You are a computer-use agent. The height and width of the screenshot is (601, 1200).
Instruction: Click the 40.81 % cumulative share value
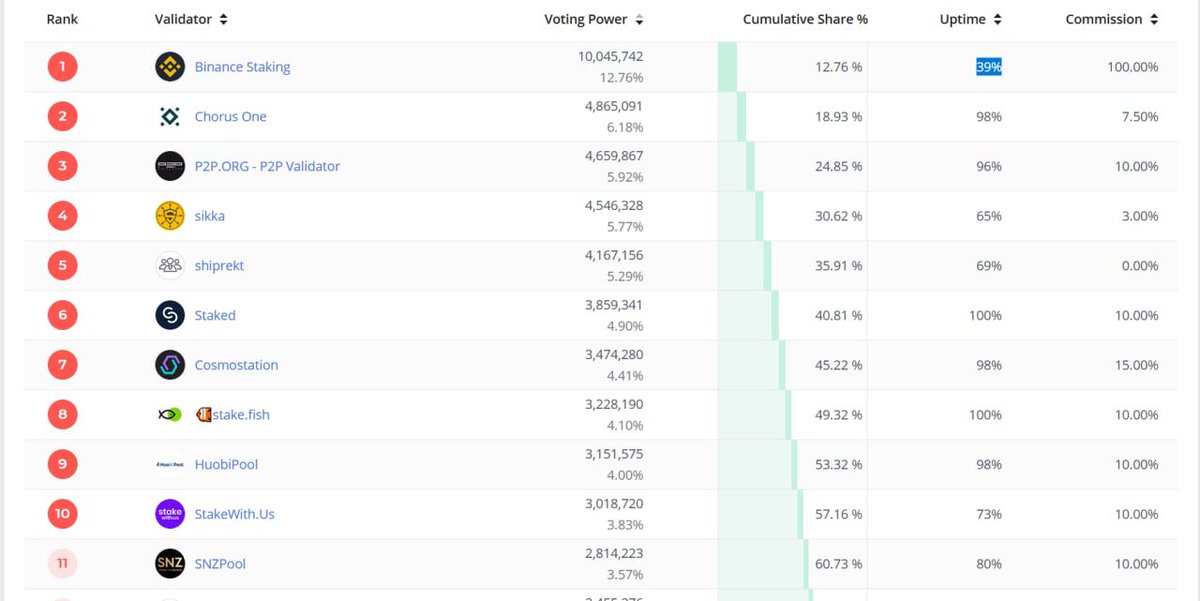tap(839, 315)
